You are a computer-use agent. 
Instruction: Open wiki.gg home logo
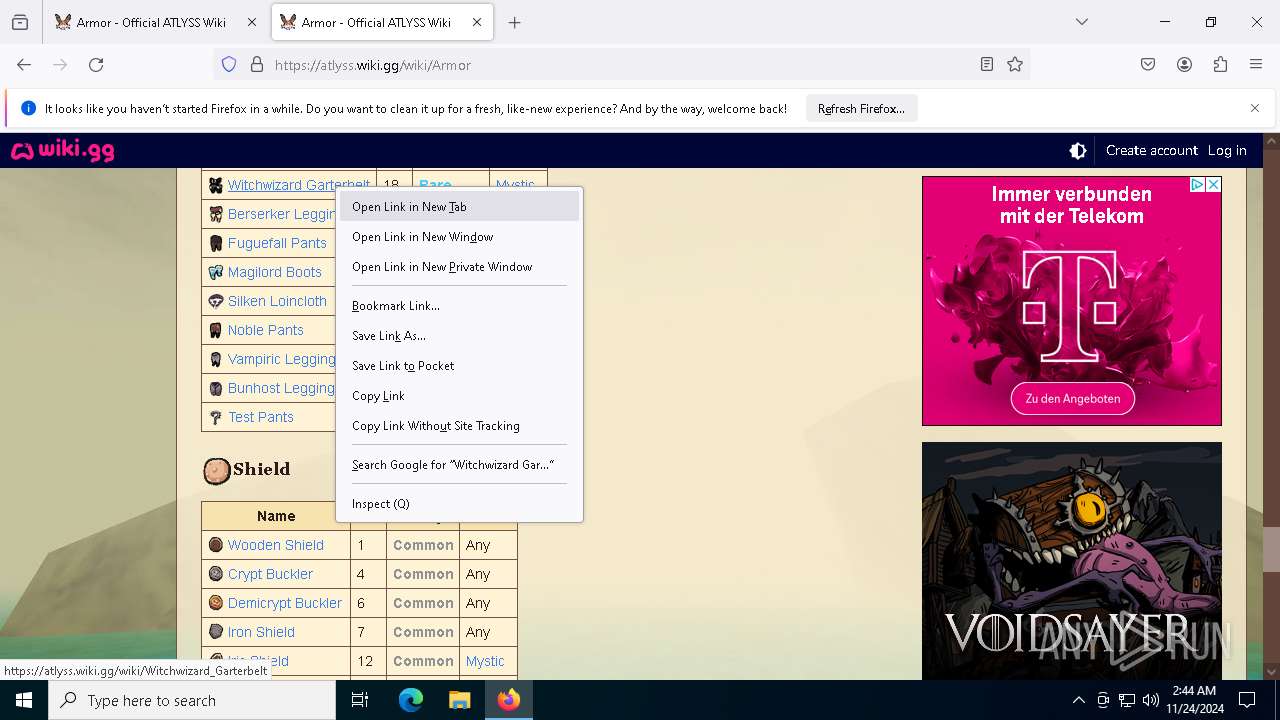(63, 151)
